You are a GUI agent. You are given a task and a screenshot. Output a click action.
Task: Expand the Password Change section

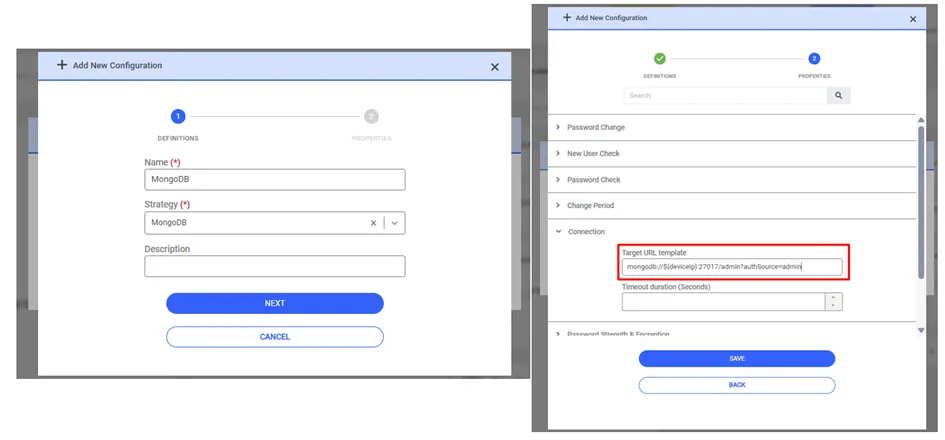[x=732, y=127]
